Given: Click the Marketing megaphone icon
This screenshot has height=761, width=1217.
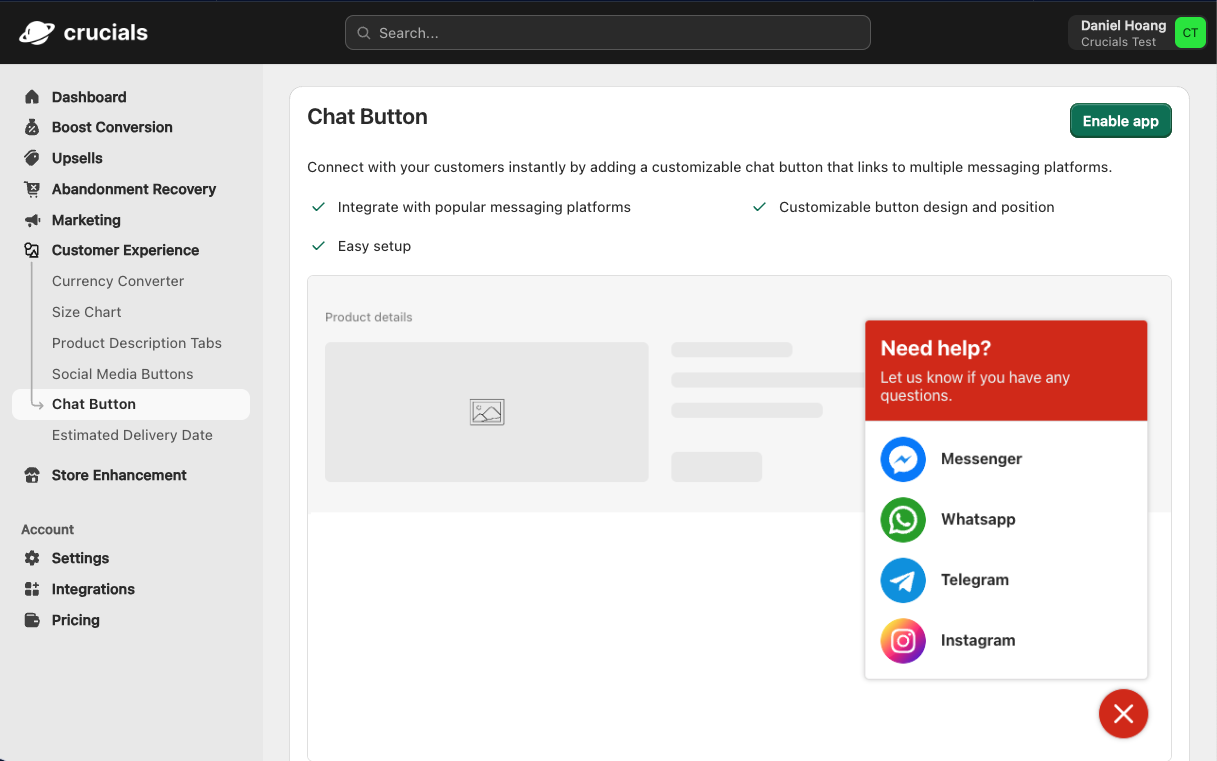Looking at the screenshot, I should pos(32,220).
